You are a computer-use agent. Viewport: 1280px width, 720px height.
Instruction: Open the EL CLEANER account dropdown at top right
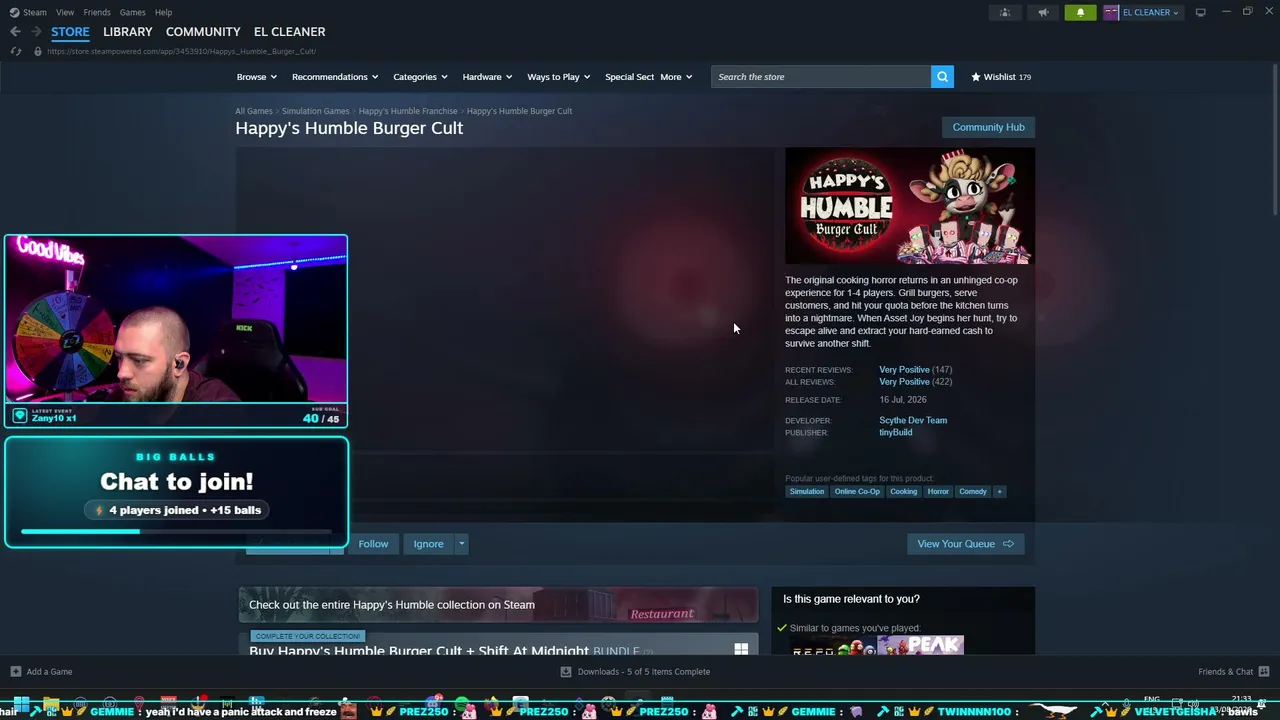(1142, 12)
